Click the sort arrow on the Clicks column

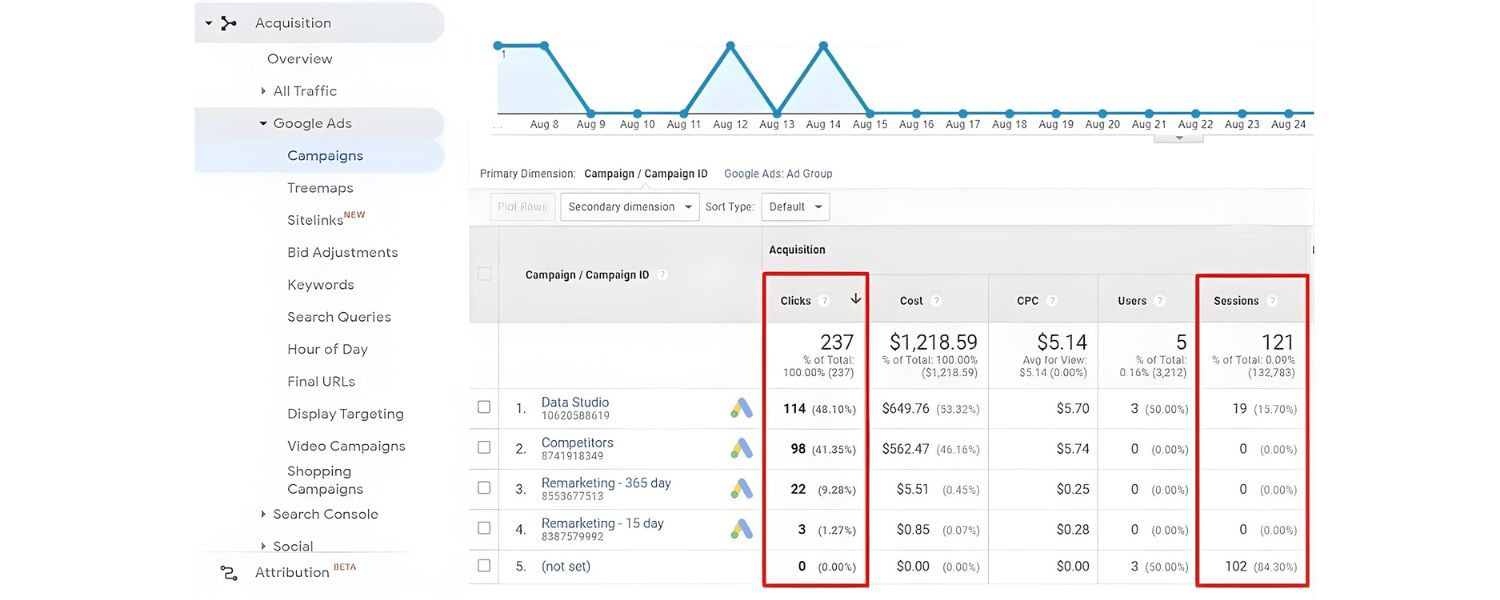[x=856, y=299]
